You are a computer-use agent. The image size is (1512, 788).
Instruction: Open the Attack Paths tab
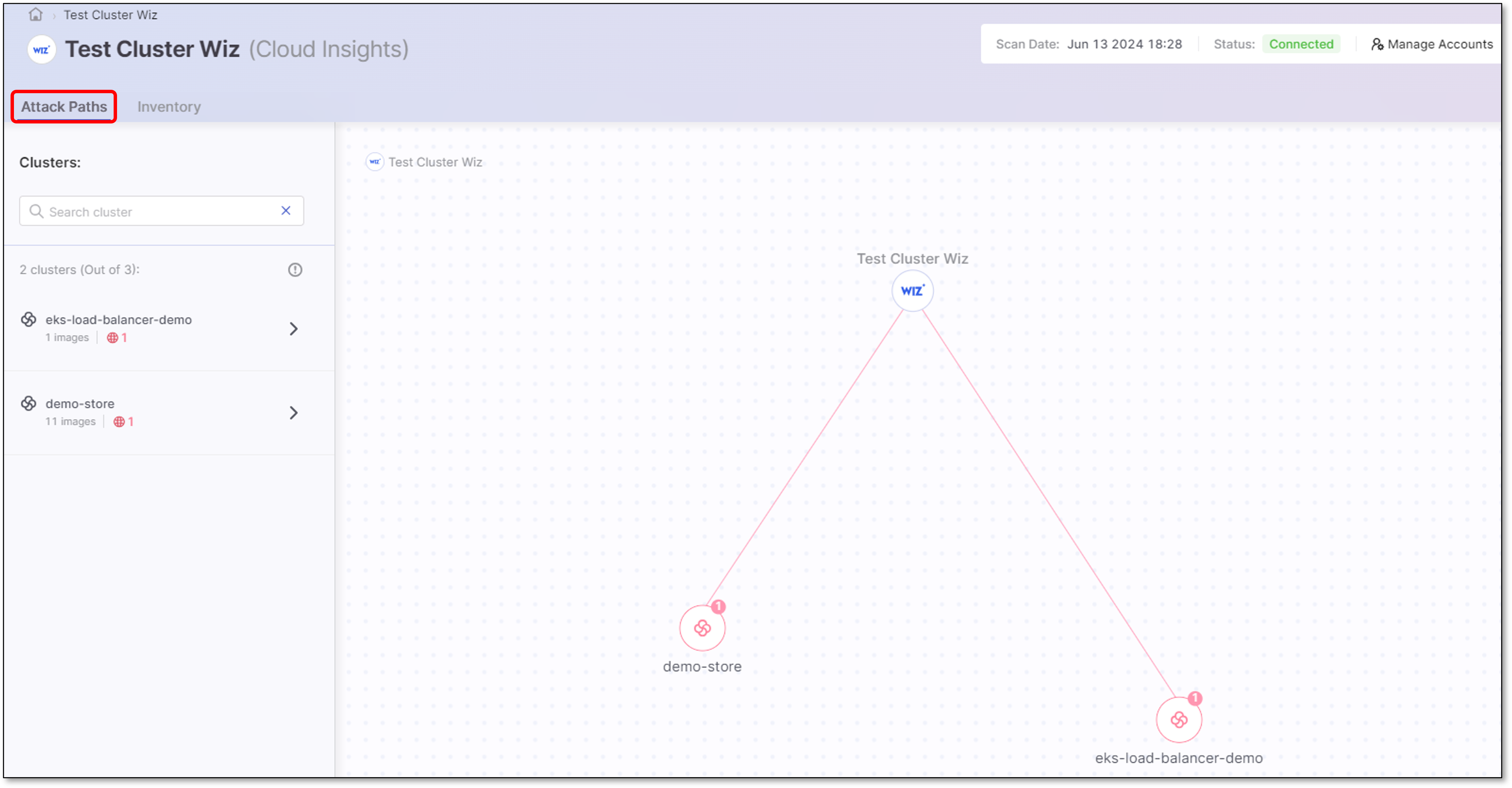[x=64, y=107]
